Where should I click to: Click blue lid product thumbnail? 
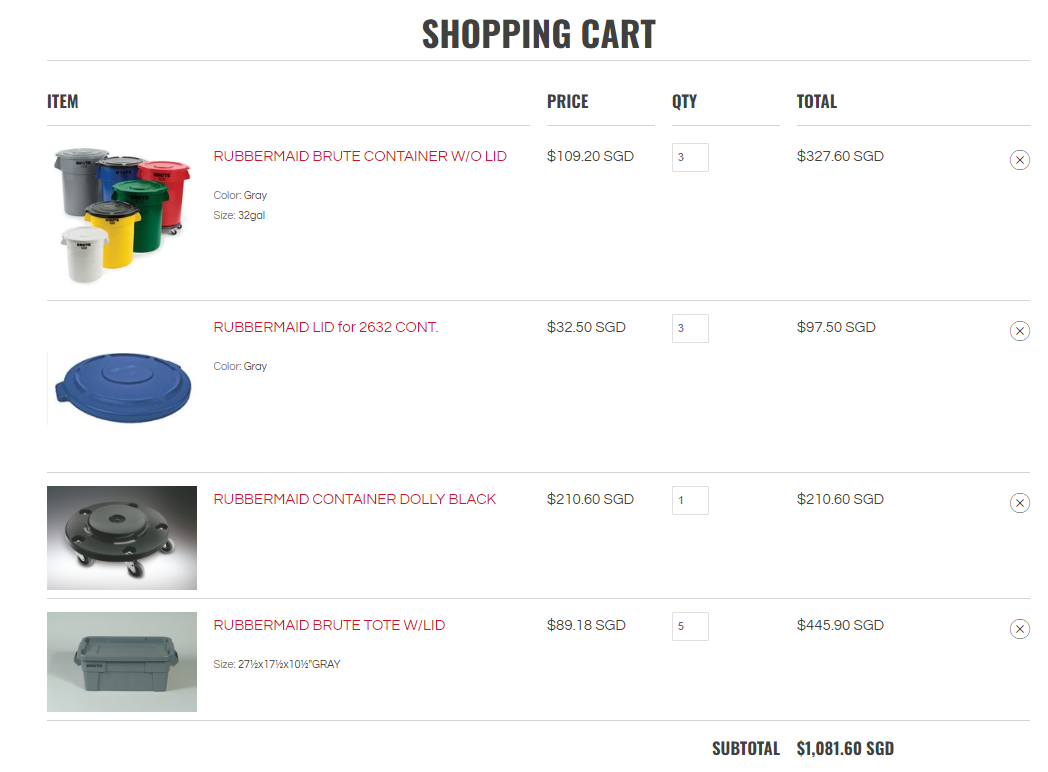(121, 388)
